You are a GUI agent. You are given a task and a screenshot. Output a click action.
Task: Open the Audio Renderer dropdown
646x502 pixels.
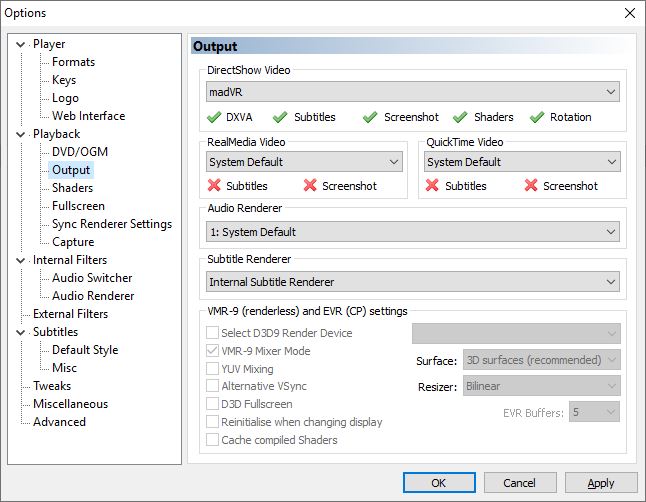point(413,232)
